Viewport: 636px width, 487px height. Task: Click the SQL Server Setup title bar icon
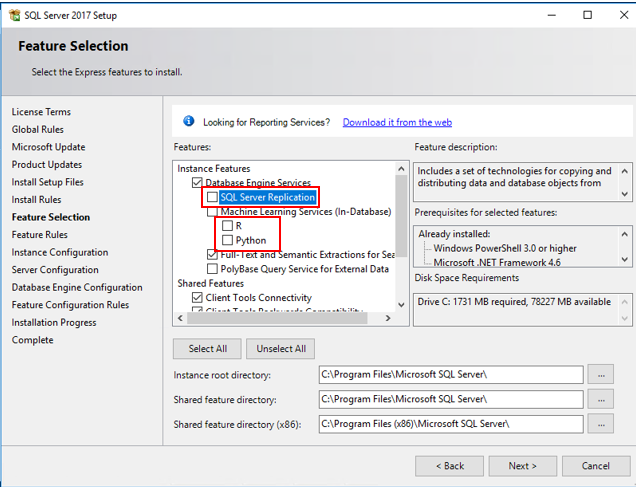(x=12, y=14)
